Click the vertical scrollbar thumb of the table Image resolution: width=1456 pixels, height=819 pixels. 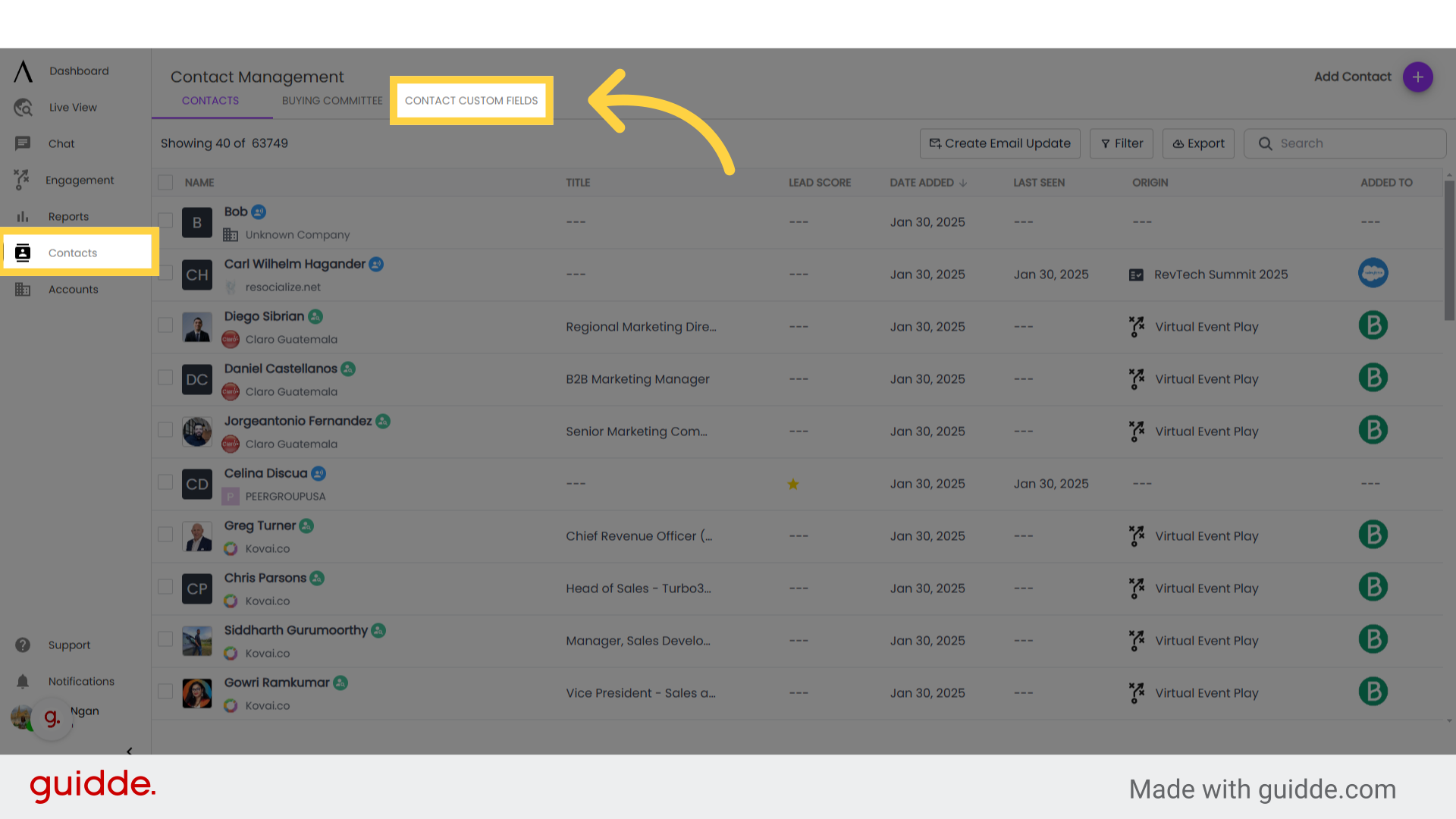coord(1449,250)
